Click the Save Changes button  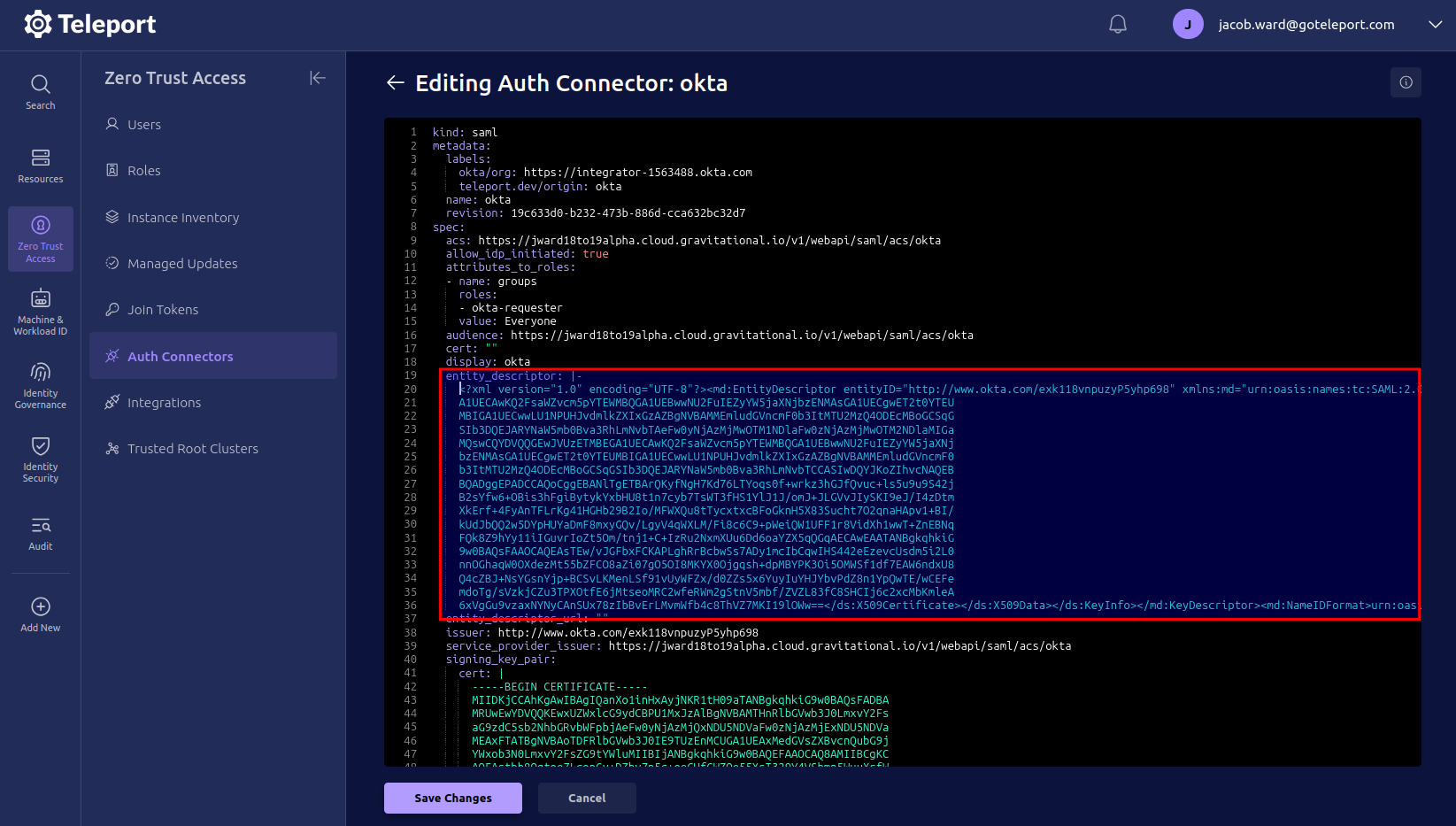coord(452,798)
